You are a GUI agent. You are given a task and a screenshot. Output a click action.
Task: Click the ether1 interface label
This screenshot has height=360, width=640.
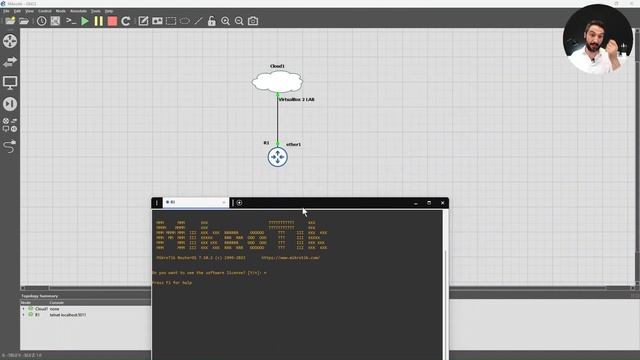tap(293, 144)
